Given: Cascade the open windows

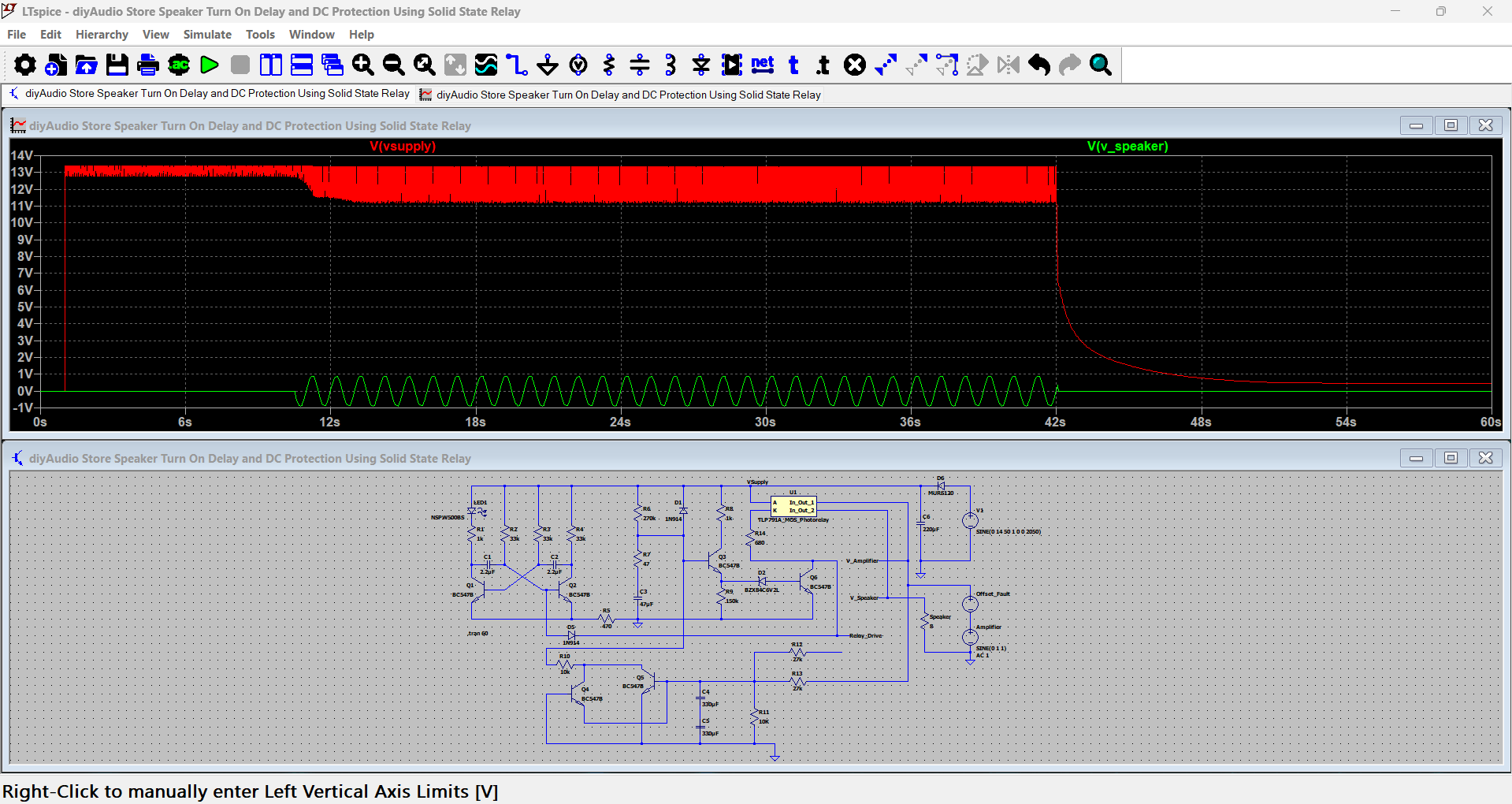Looking at the screenshot, I should pos(332,65).
